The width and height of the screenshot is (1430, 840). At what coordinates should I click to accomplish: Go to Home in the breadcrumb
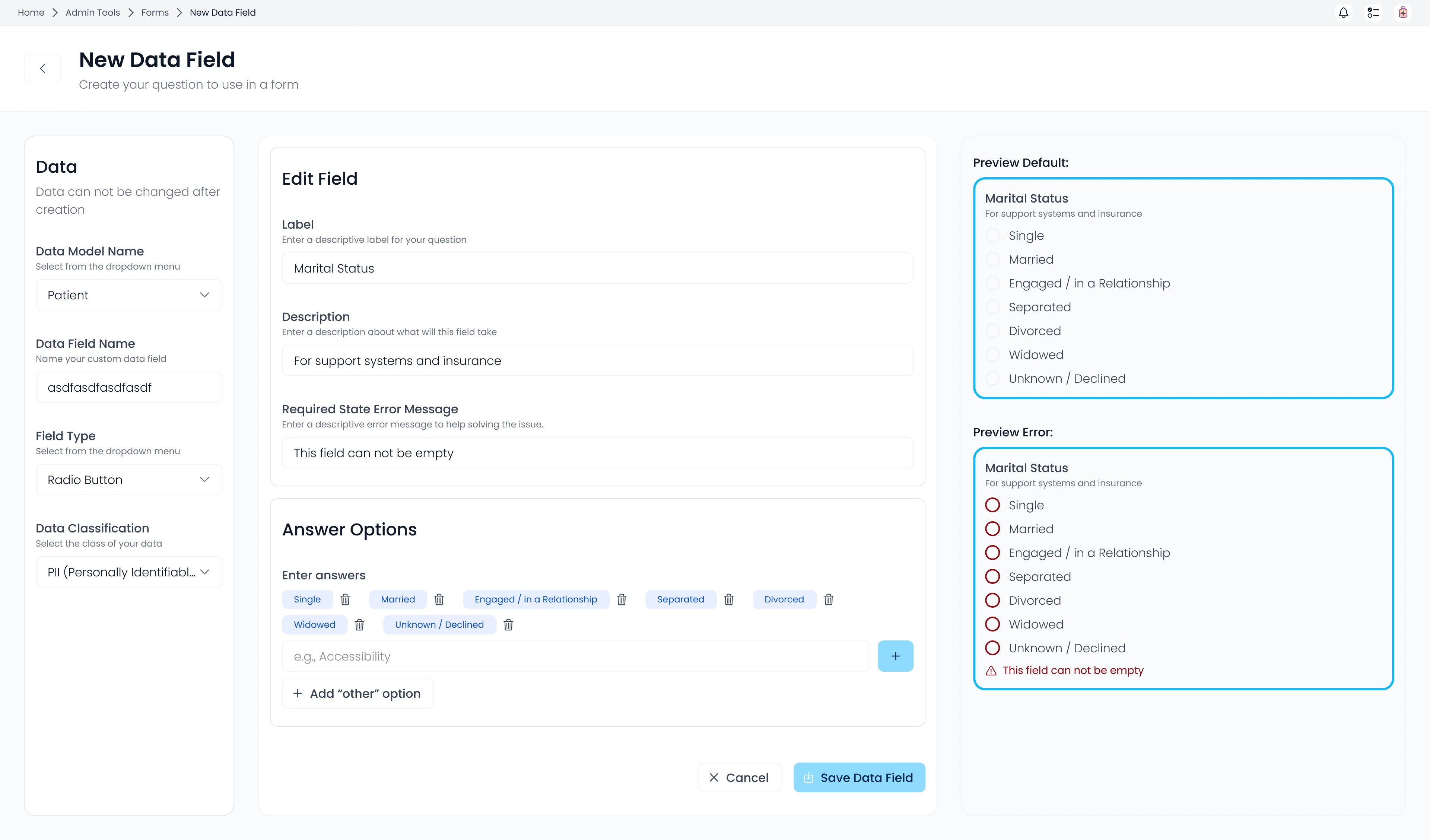coord(31,13)
